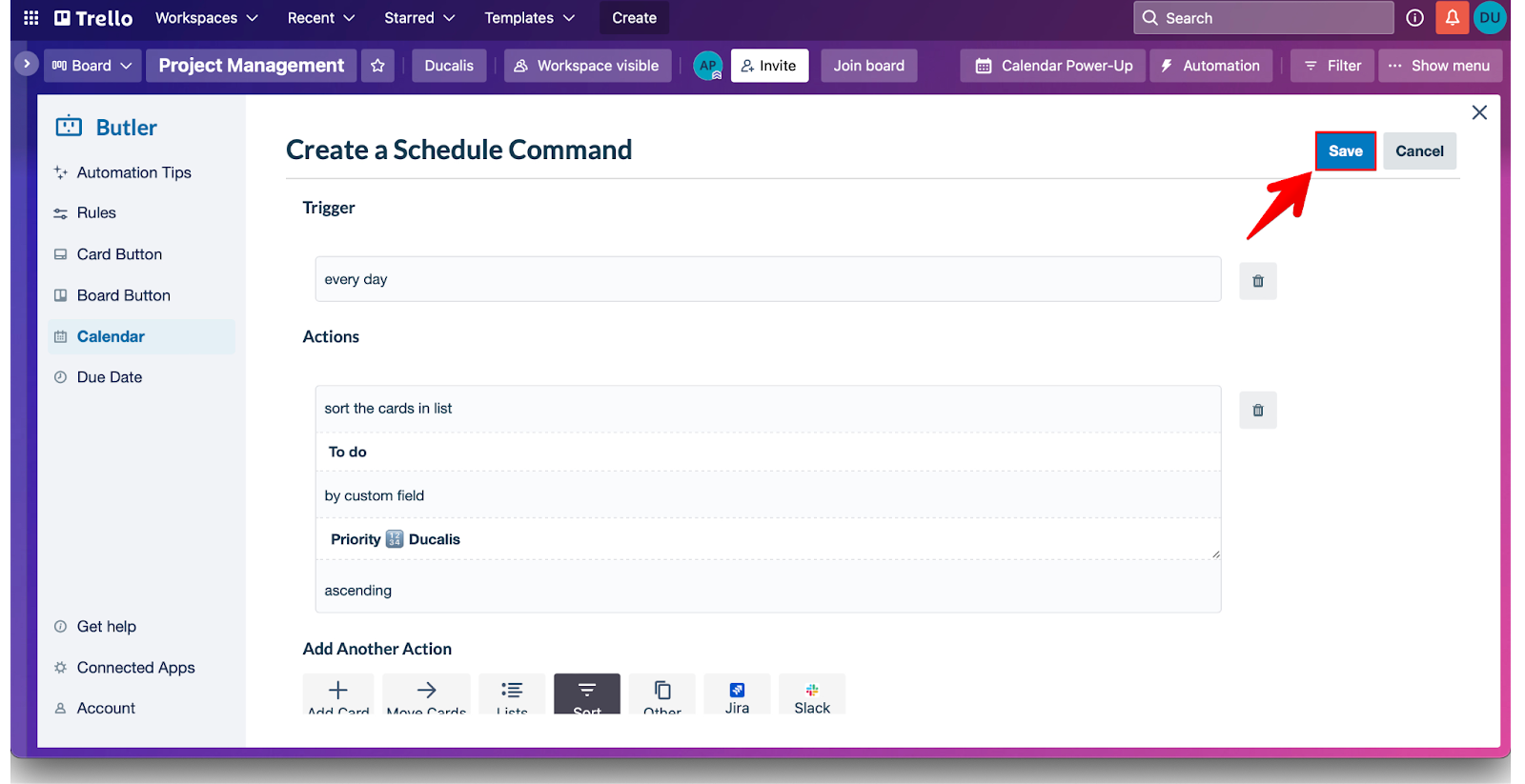The image size is (1525, 784).
Task: Open the information icon in header
Action: coord(1414,18)
